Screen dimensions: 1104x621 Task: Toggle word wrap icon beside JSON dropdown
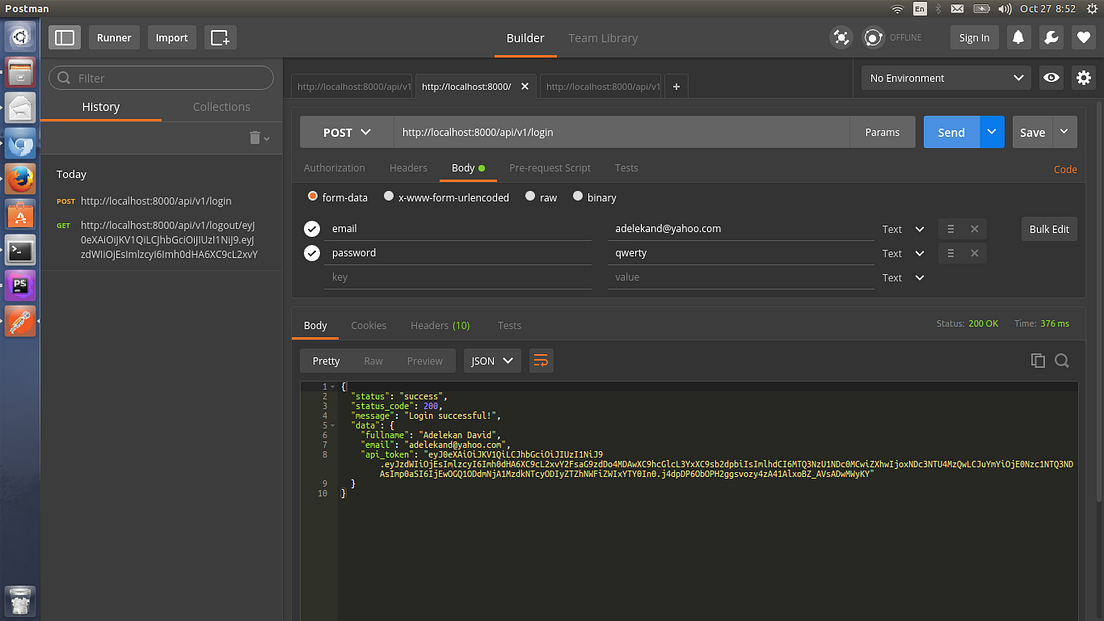[541, 360]
